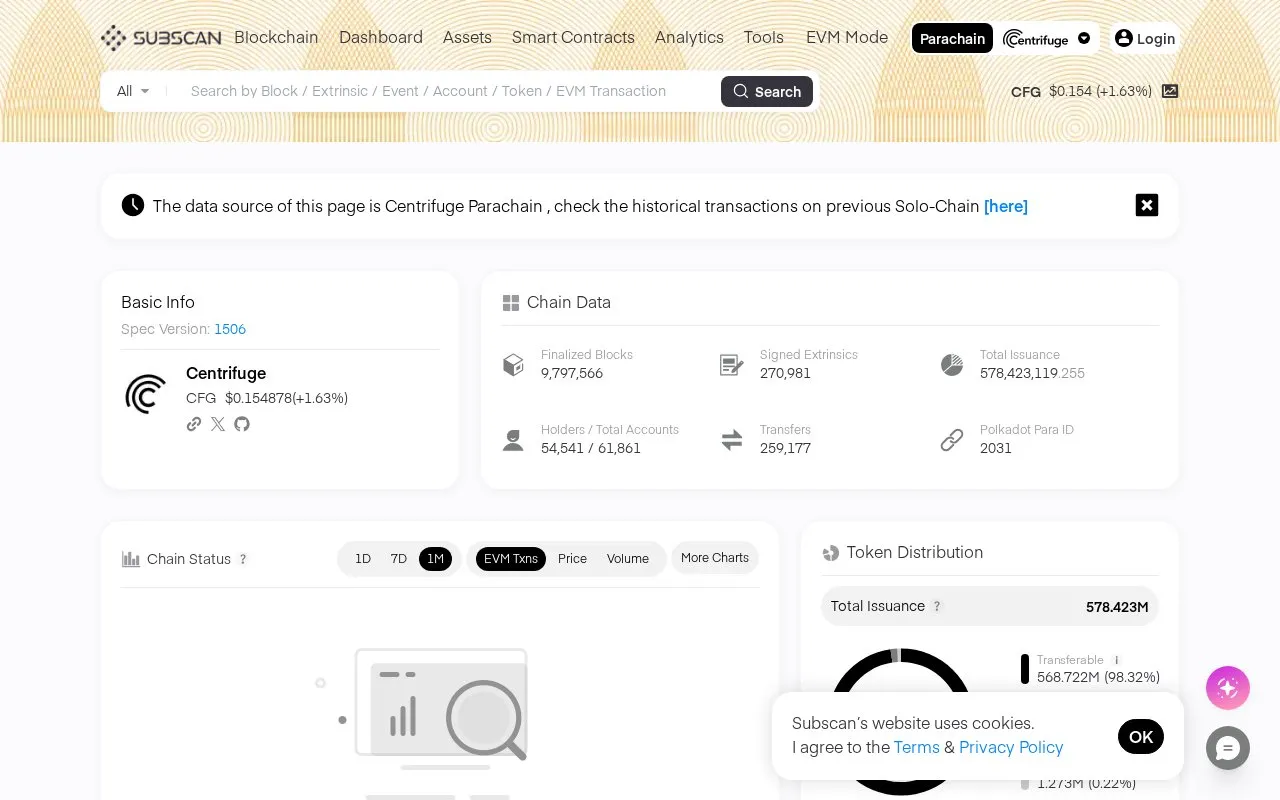This screenshot has height=800, width=1280.
Task: Click the Signed Extrinsics icon
Action: [x=732, y=365]
